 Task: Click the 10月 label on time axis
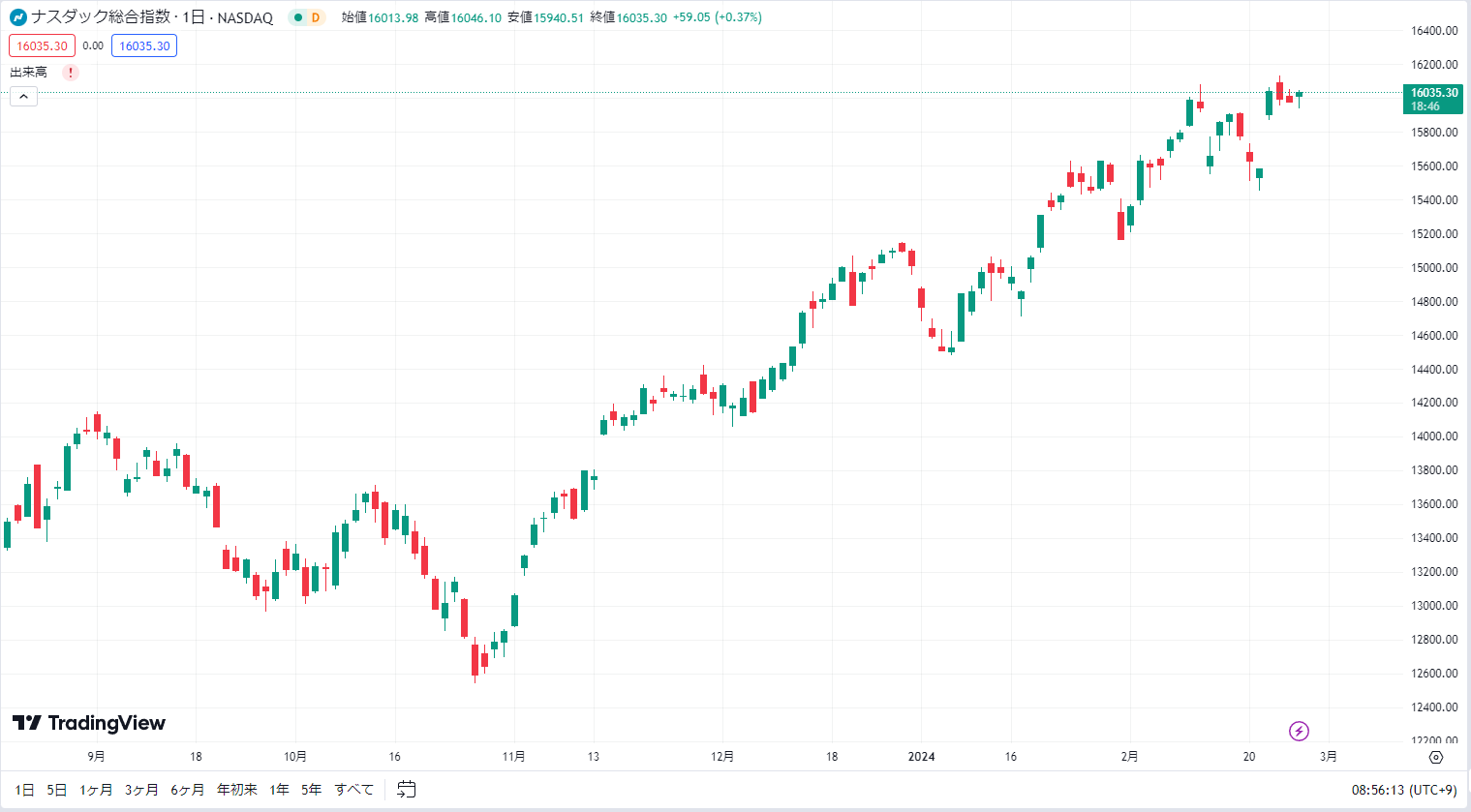[295, 757]
